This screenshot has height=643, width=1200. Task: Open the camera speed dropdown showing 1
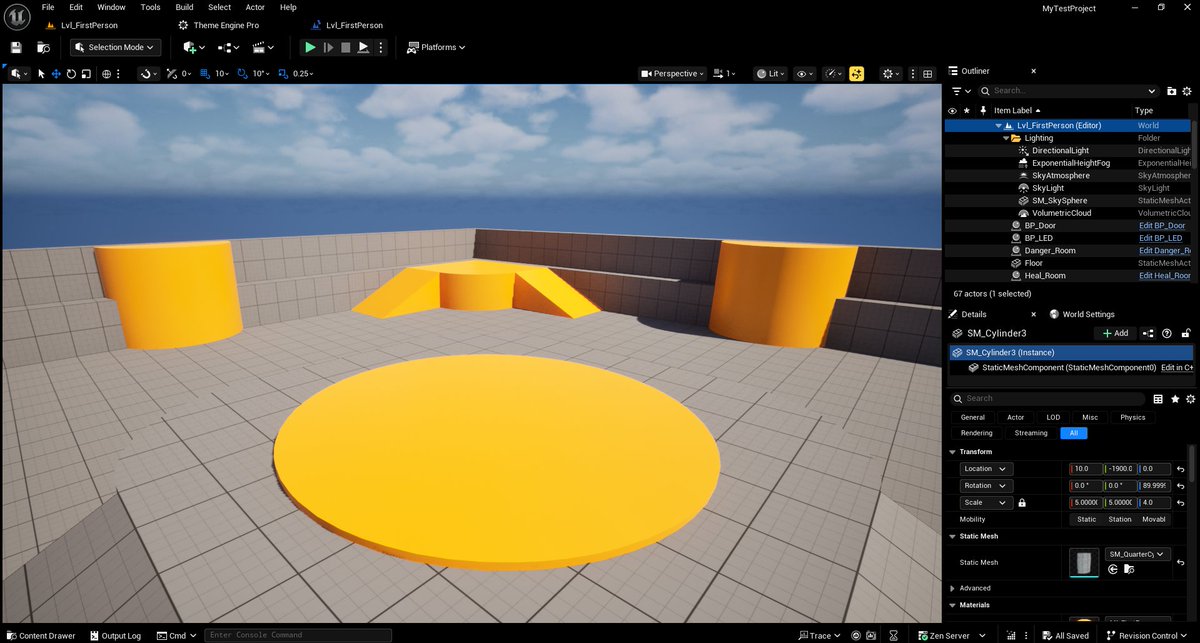pos(726,73)
